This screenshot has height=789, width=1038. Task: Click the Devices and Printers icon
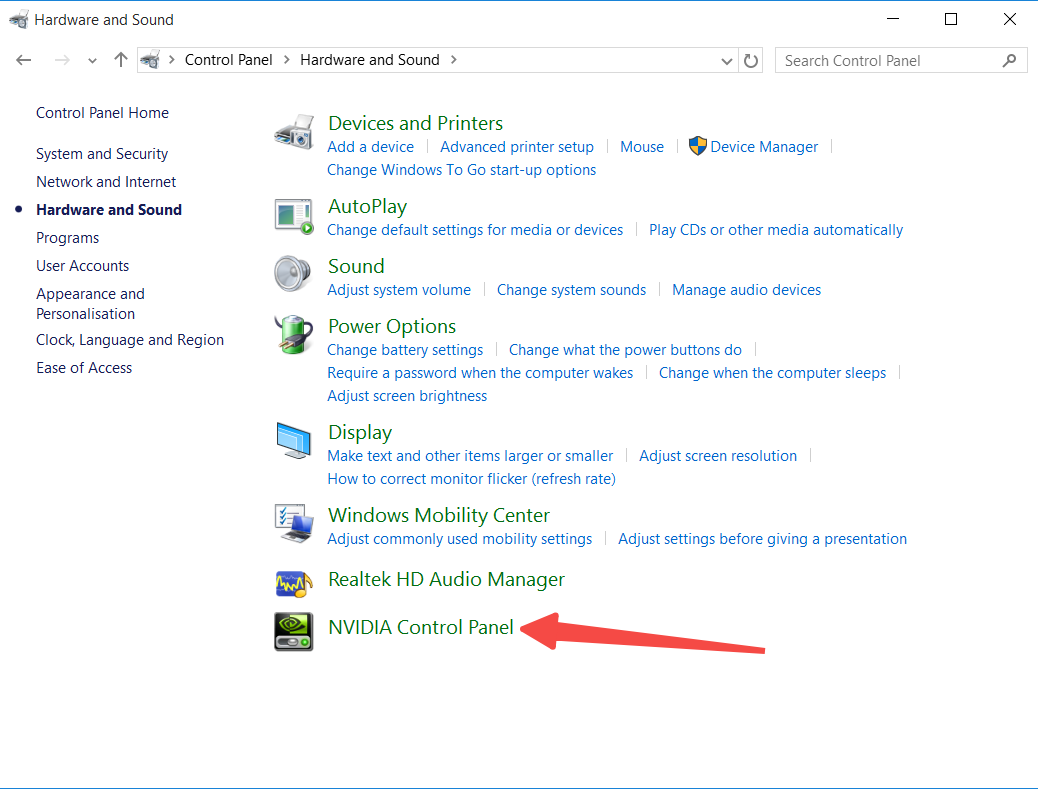(294, 131)
